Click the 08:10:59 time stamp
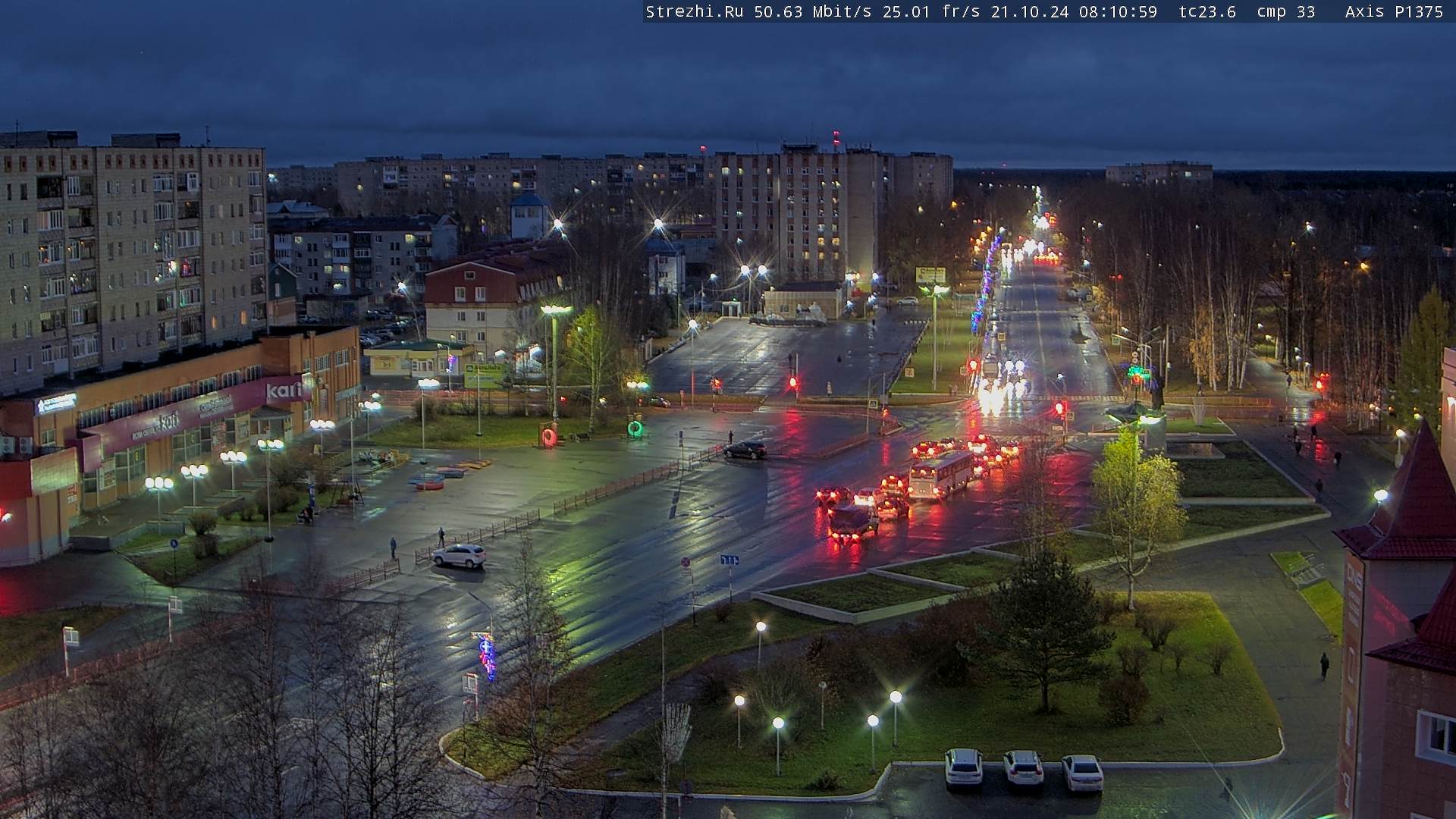Screen dimensions: 1456x819 coord(1118,11)
